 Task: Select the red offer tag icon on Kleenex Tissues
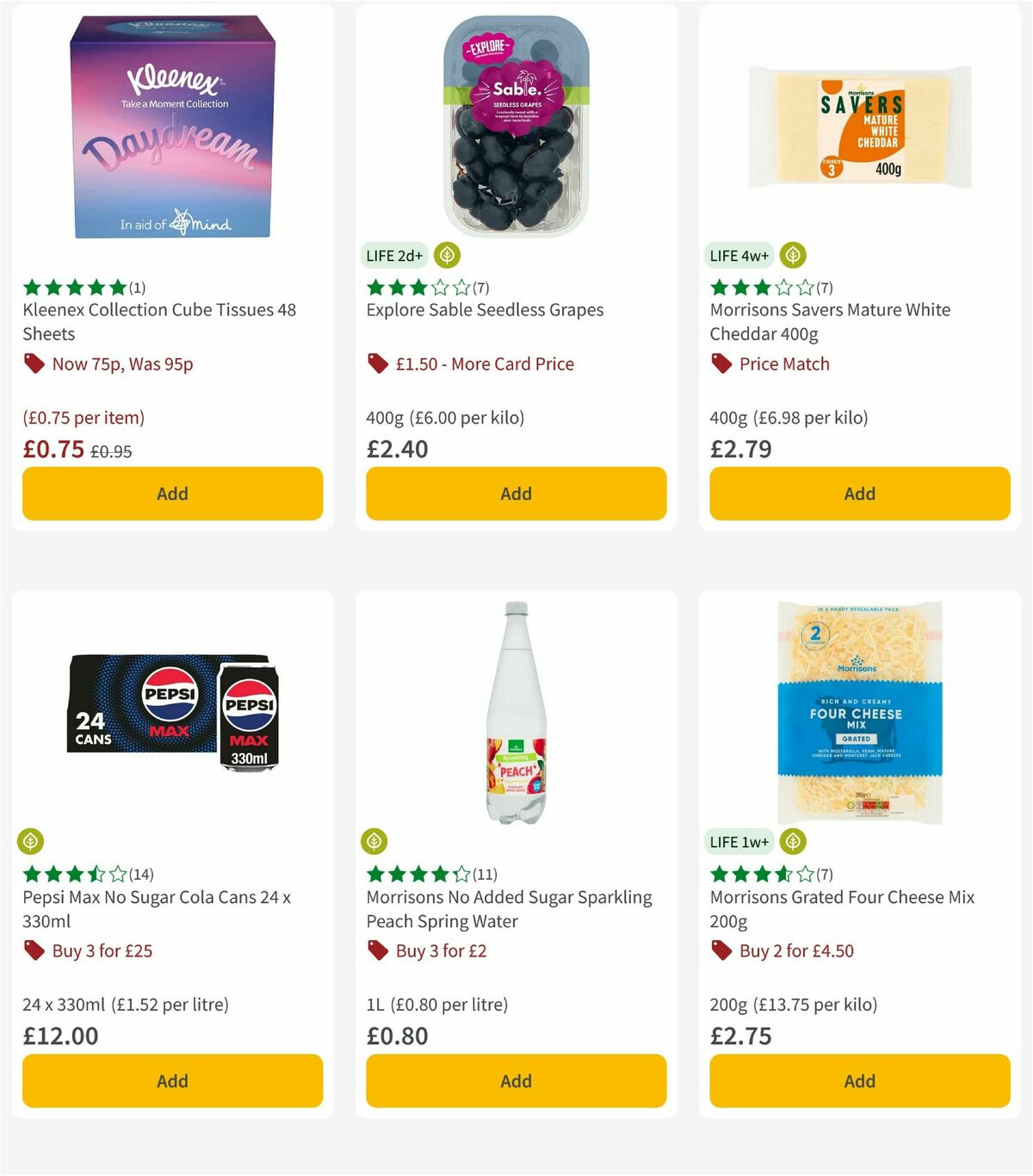point(34,364)
